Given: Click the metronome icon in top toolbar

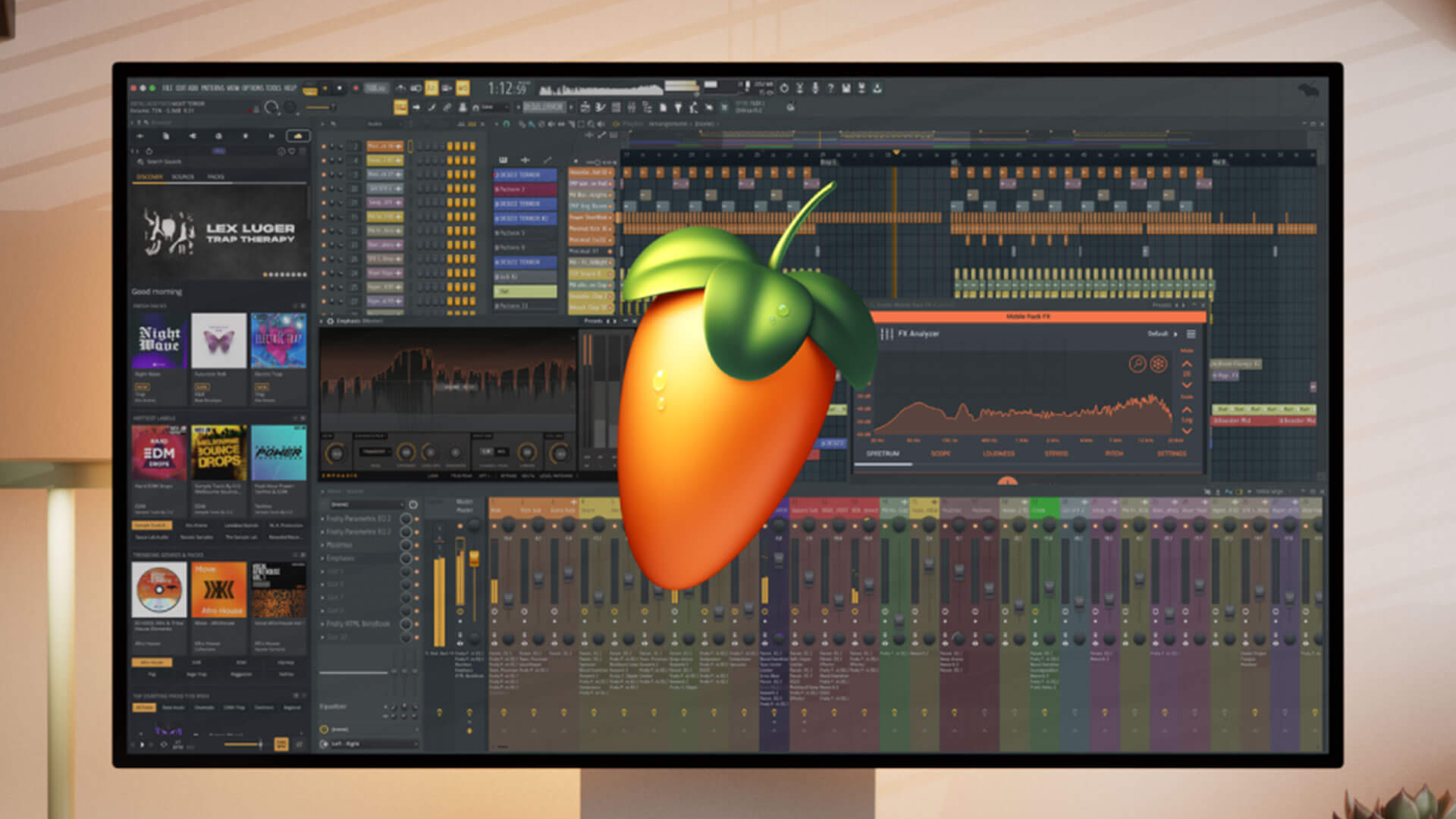Looking at the screenshot, I should coord(400,89).
